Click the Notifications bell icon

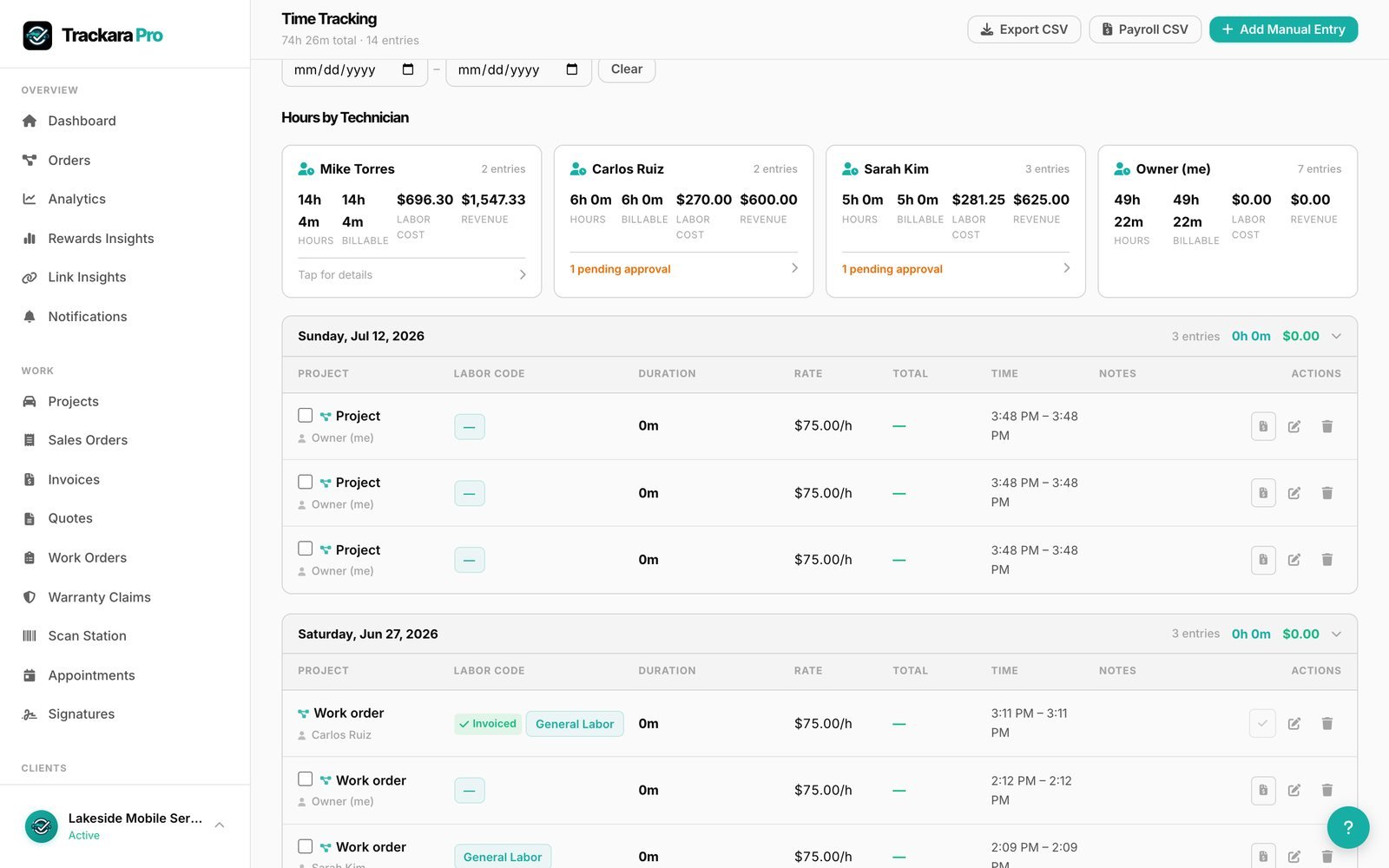point(30,317)
